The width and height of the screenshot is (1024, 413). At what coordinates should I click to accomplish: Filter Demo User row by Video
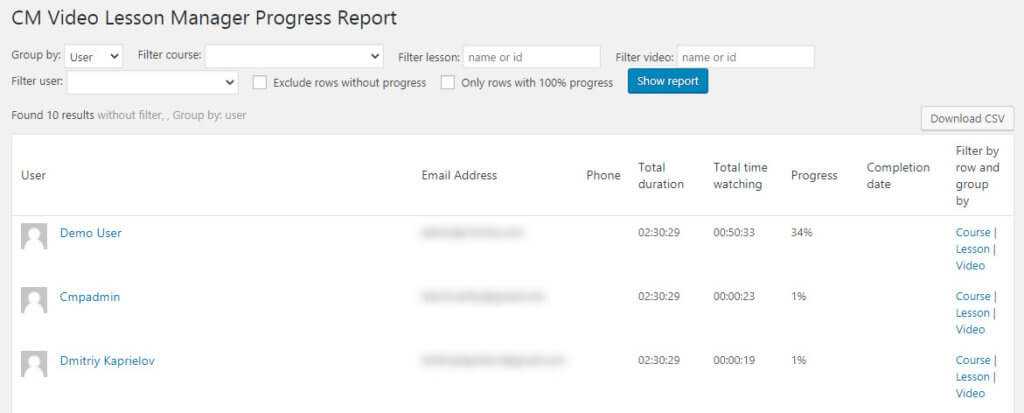[970, 265]
